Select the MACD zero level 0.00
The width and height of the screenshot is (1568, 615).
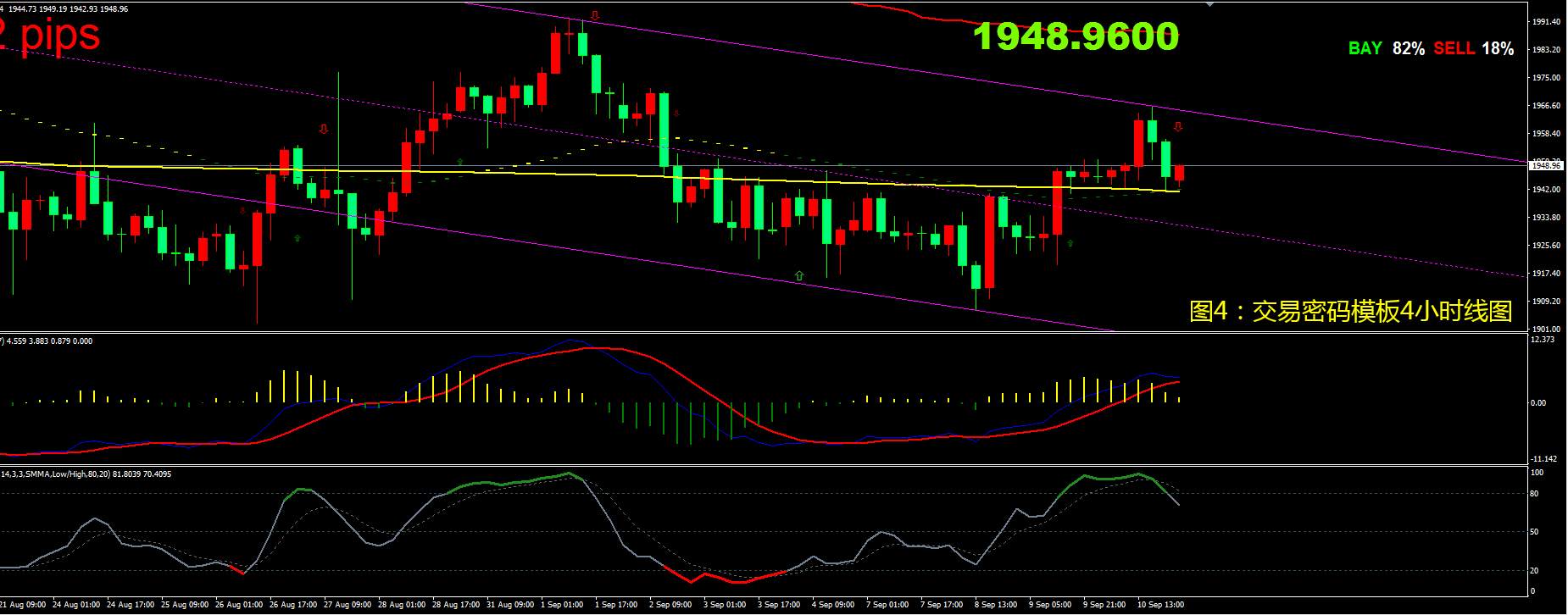pyautogui.click(x=1538, y=403)
